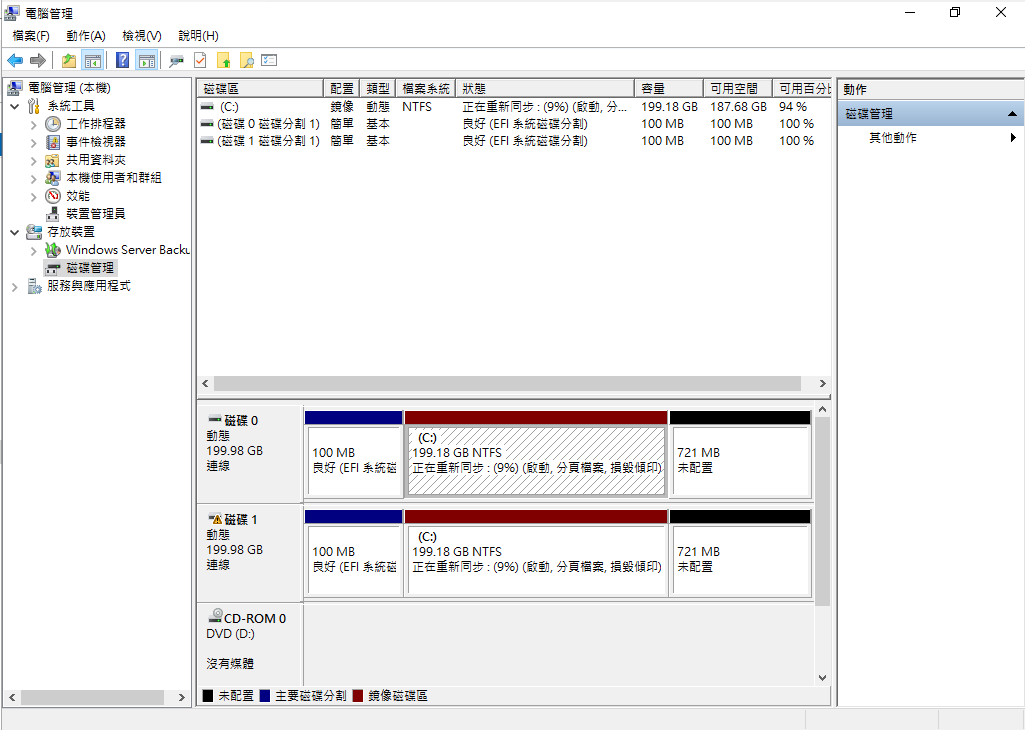Image resolution: width=1025 pixels, height=730 pixels.
Task: Expand the 共用資料夾 node
Action: [x=33, y=160]
